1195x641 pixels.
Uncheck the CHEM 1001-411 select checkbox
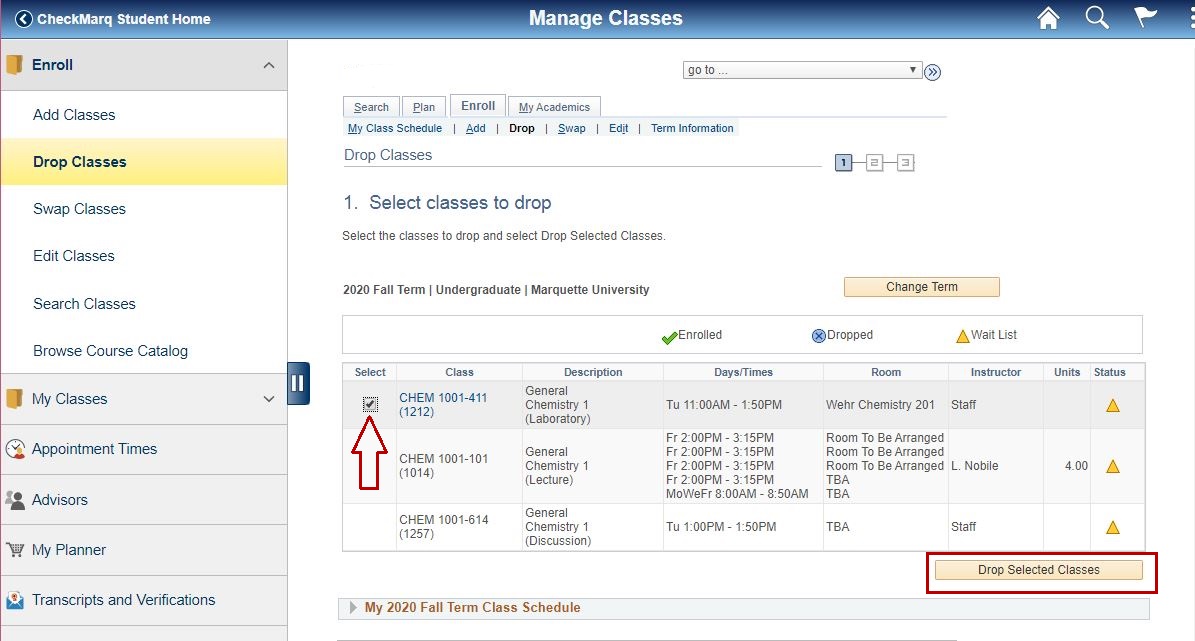click(x=370, y=405)
